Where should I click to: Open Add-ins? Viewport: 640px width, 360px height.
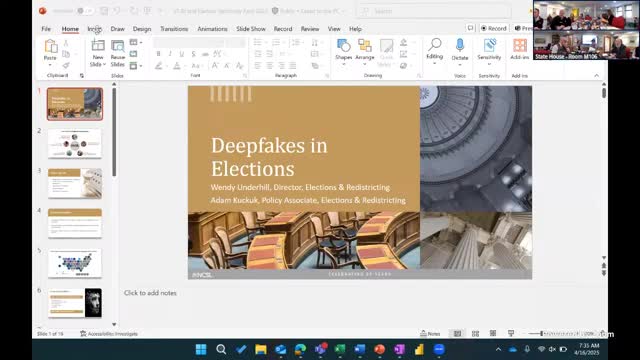point(520,49)
